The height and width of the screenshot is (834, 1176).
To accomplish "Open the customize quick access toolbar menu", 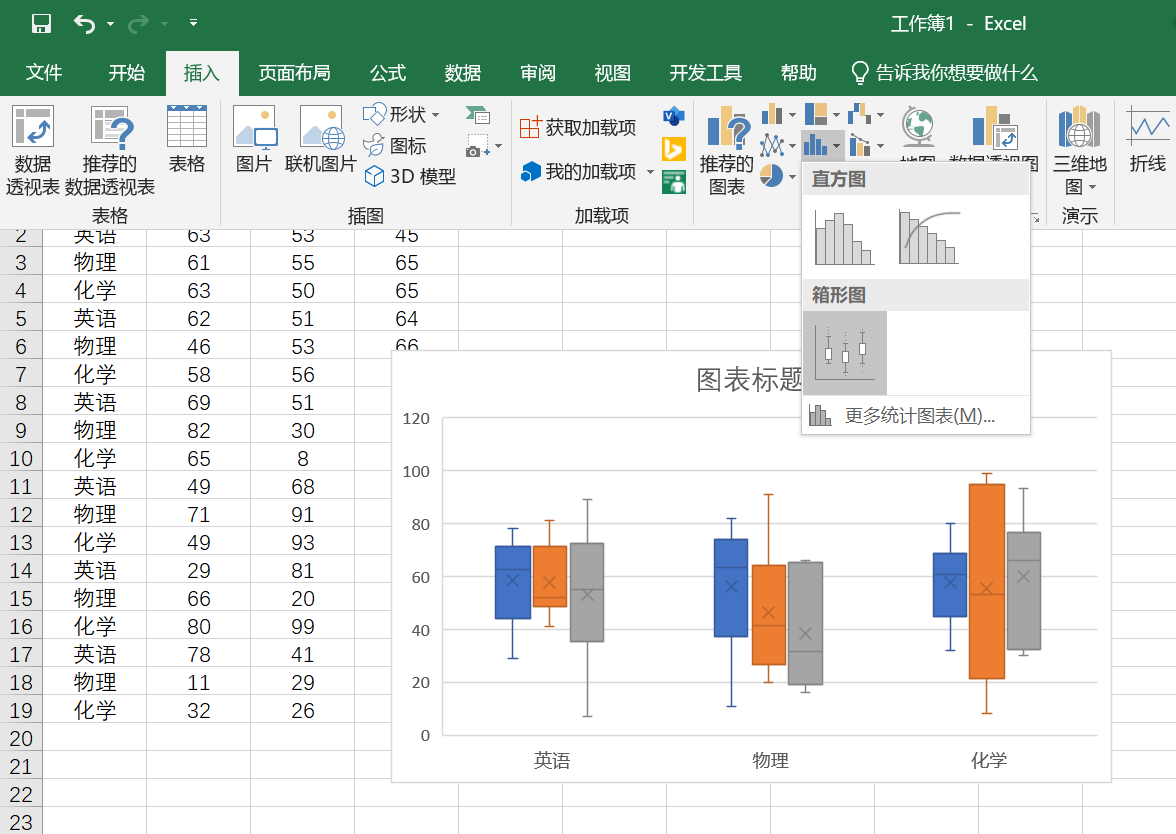I will pos(194,23).
